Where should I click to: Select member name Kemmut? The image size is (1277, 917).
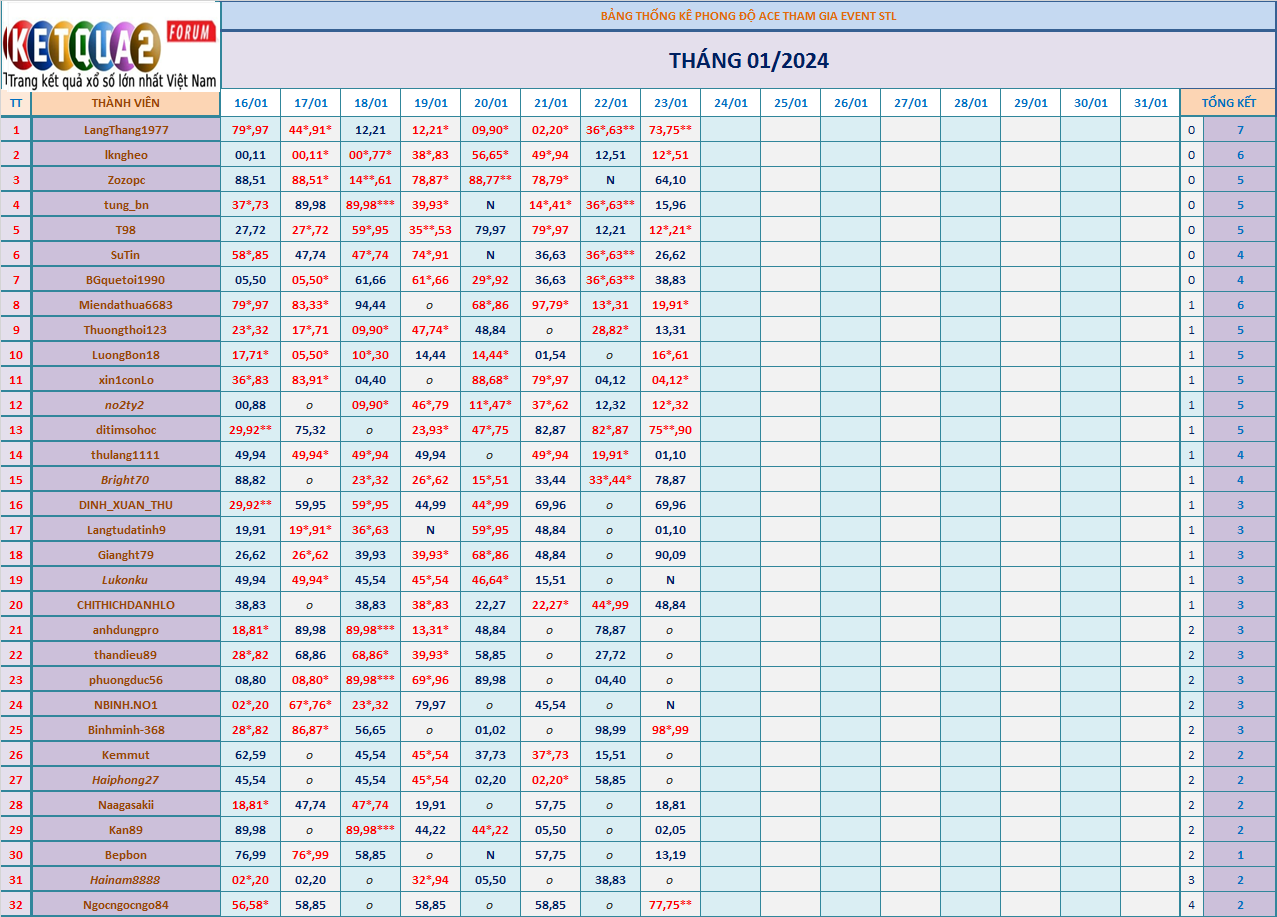point(126,755)
